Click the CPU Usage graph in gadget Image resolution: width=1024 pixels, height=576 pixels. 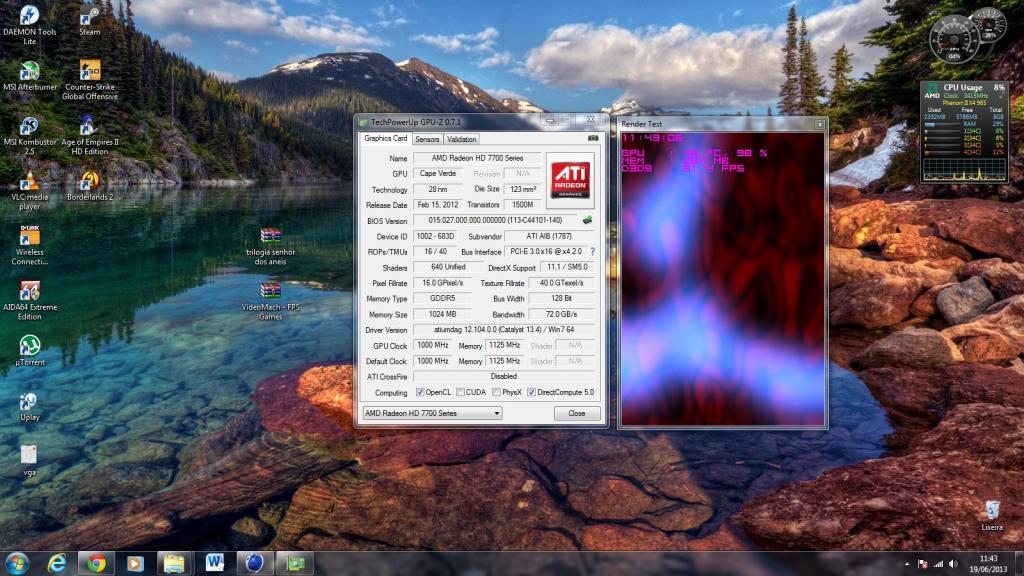tap(965, 170)
